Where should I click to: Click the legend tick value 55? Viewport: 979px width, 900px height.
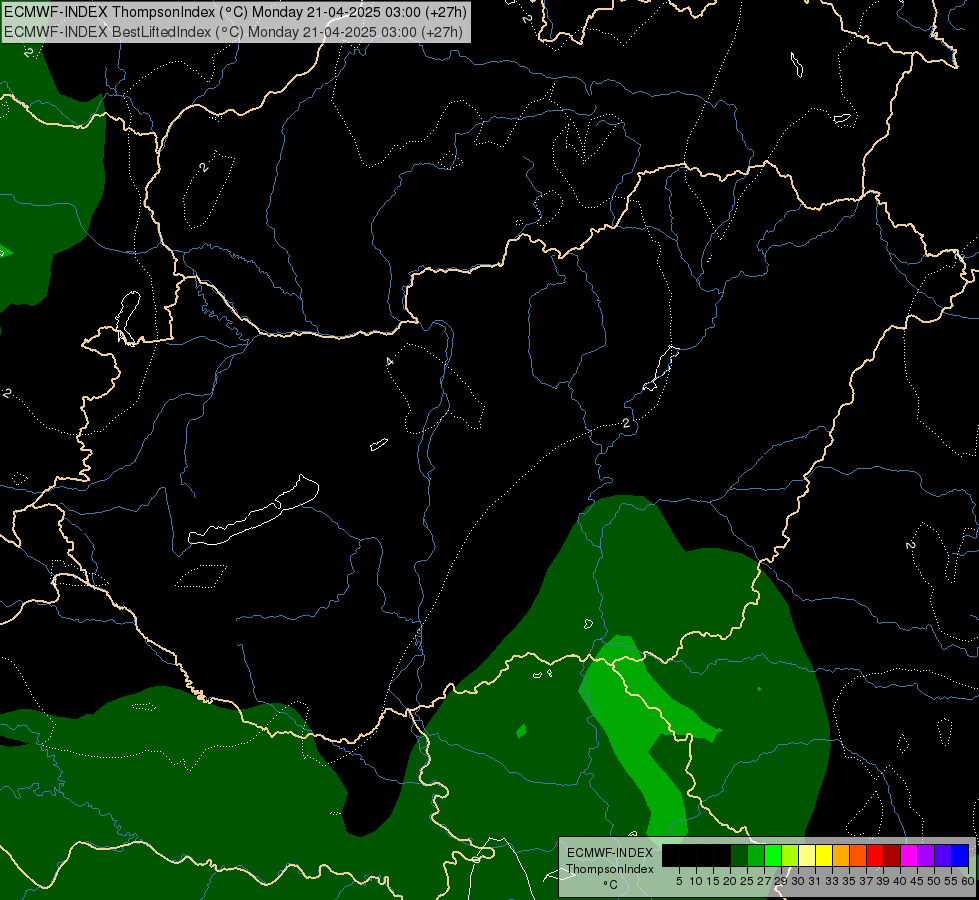(951, 881)
